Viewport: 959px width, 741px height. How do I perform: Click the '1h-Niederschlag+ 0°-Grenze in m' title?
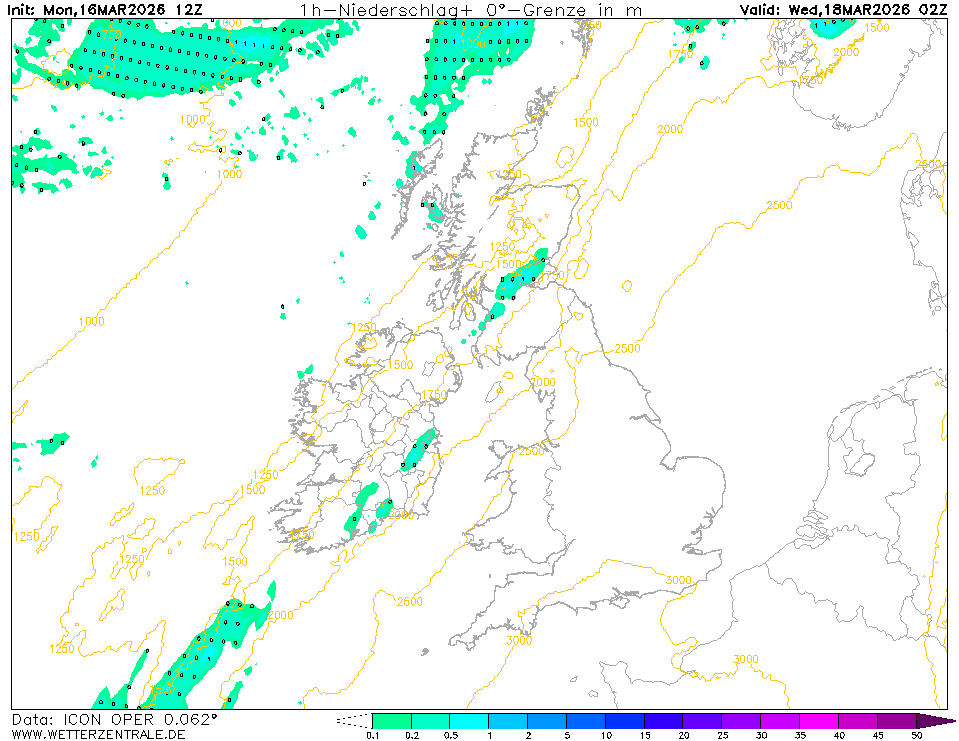470,10
